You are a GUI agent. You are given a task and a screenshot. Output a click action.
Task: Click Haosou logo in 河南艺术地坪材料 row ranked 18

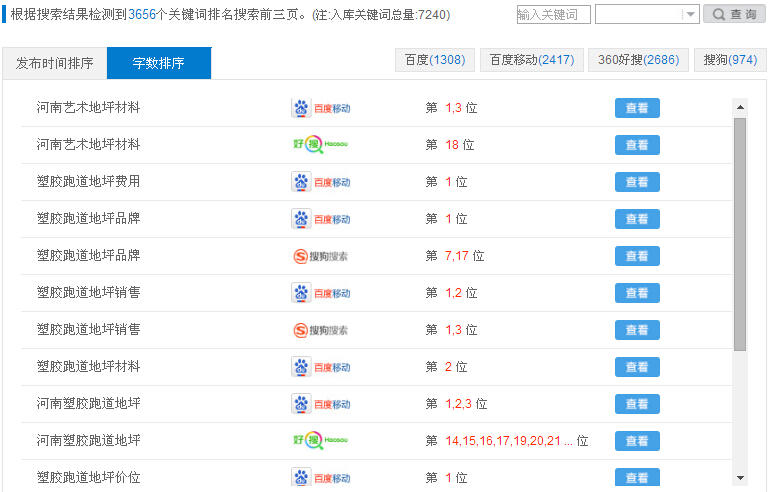pyautogui.click(x=321, y=145)
